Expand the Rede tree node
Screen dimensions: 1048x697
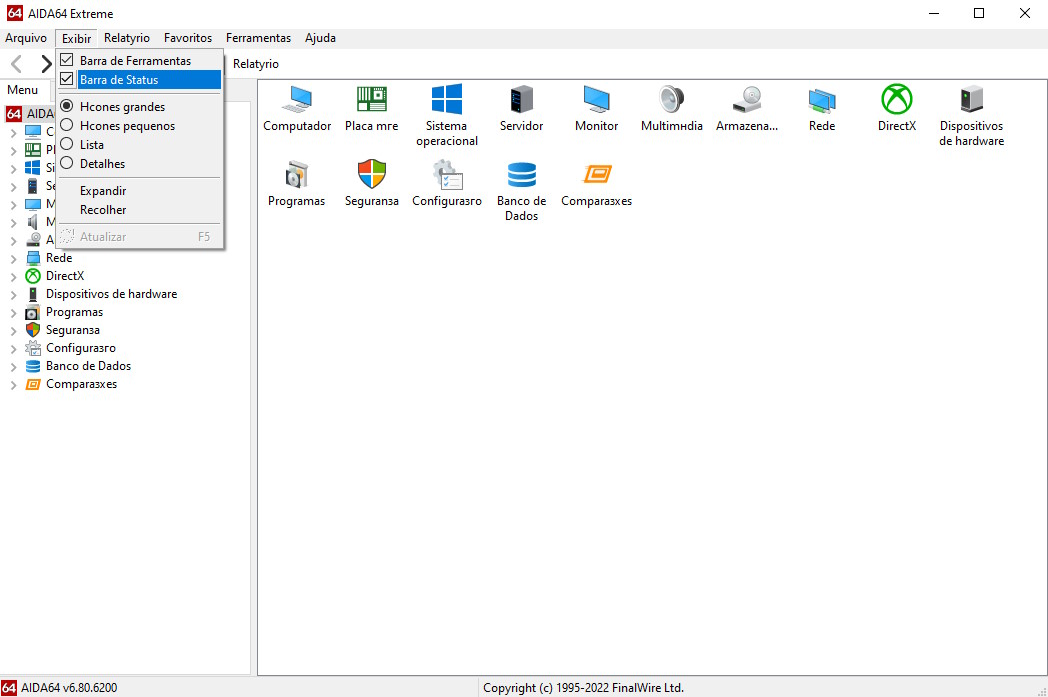[x=13, y=259]
